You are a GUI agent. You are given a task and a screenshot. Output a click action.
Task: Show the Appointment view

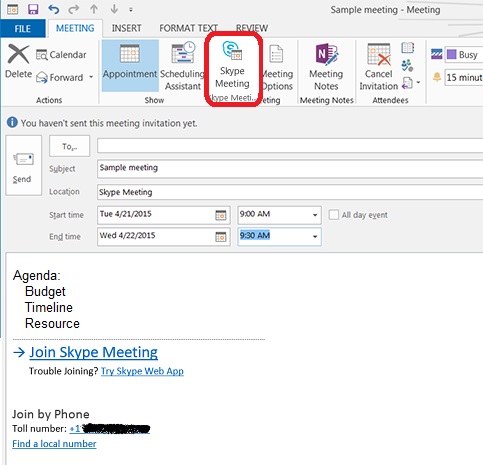coord(130,65)
